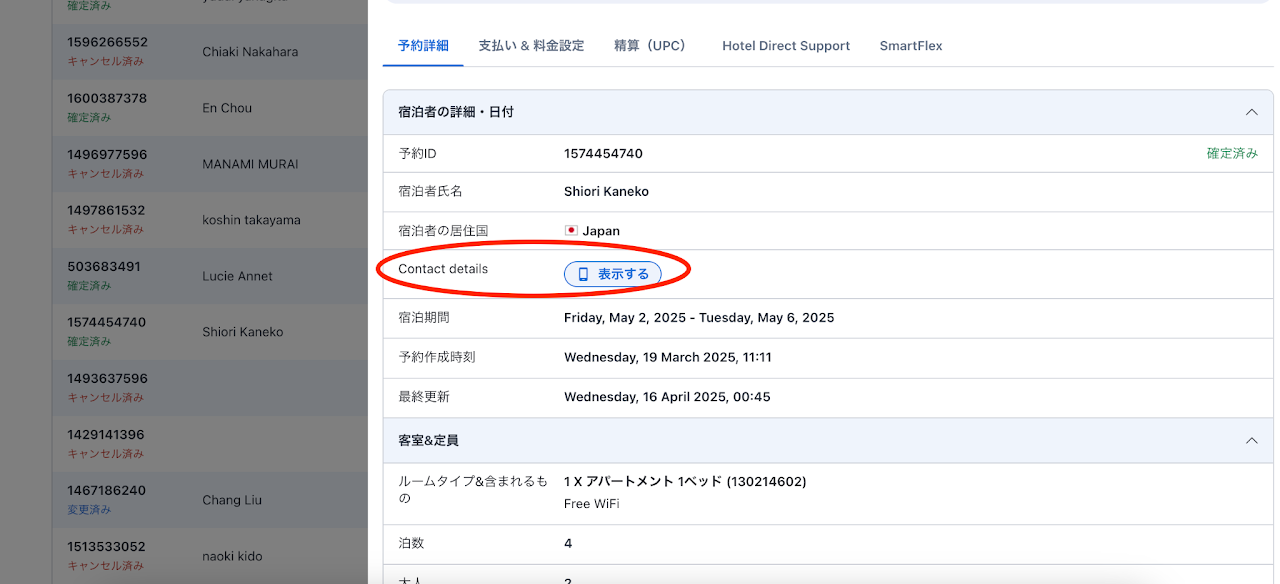Select MANAMI MURAI's cancelled booking

[250, 164]
